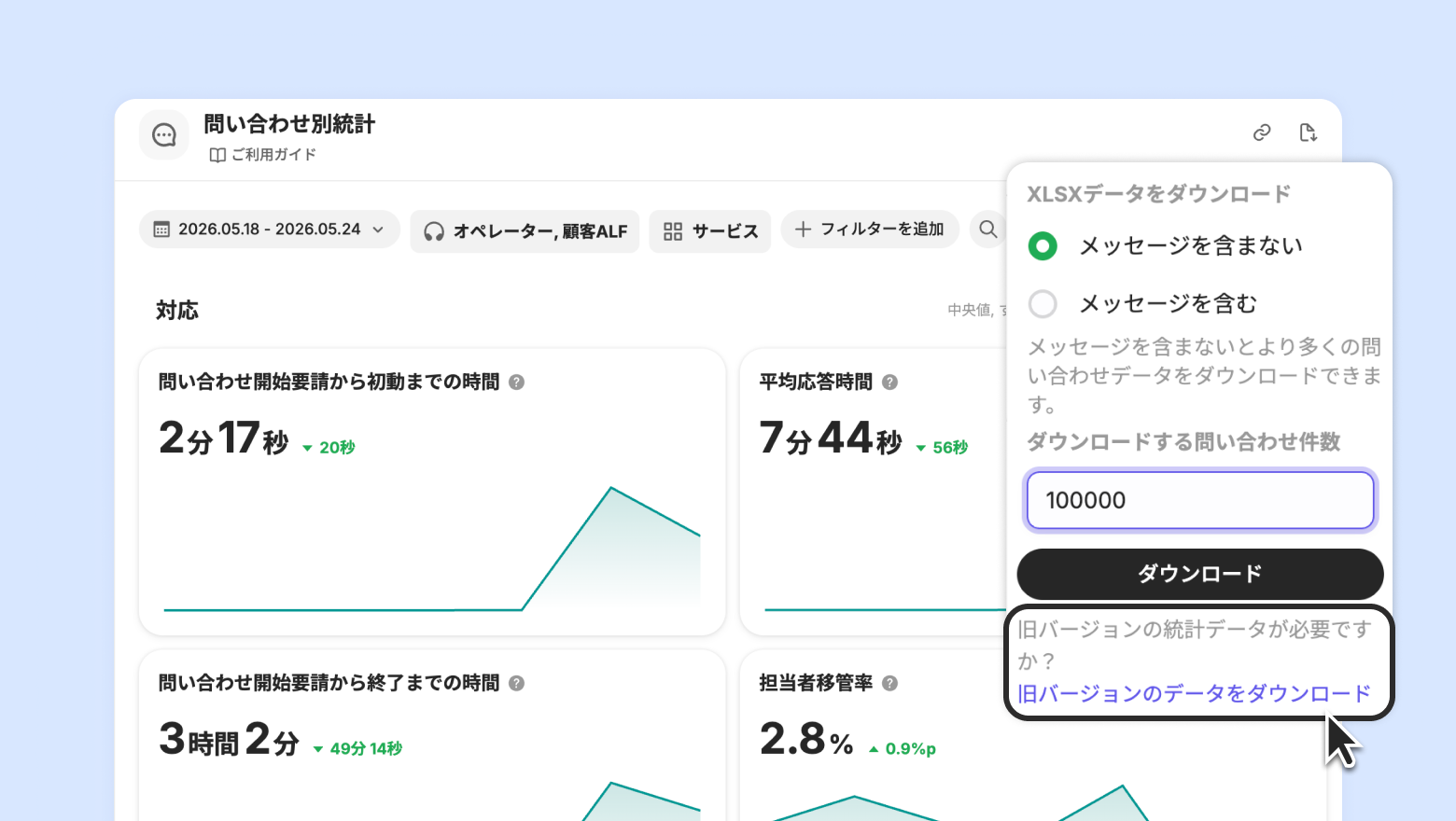Copy the page link with the chain icon

point(1262,132)
